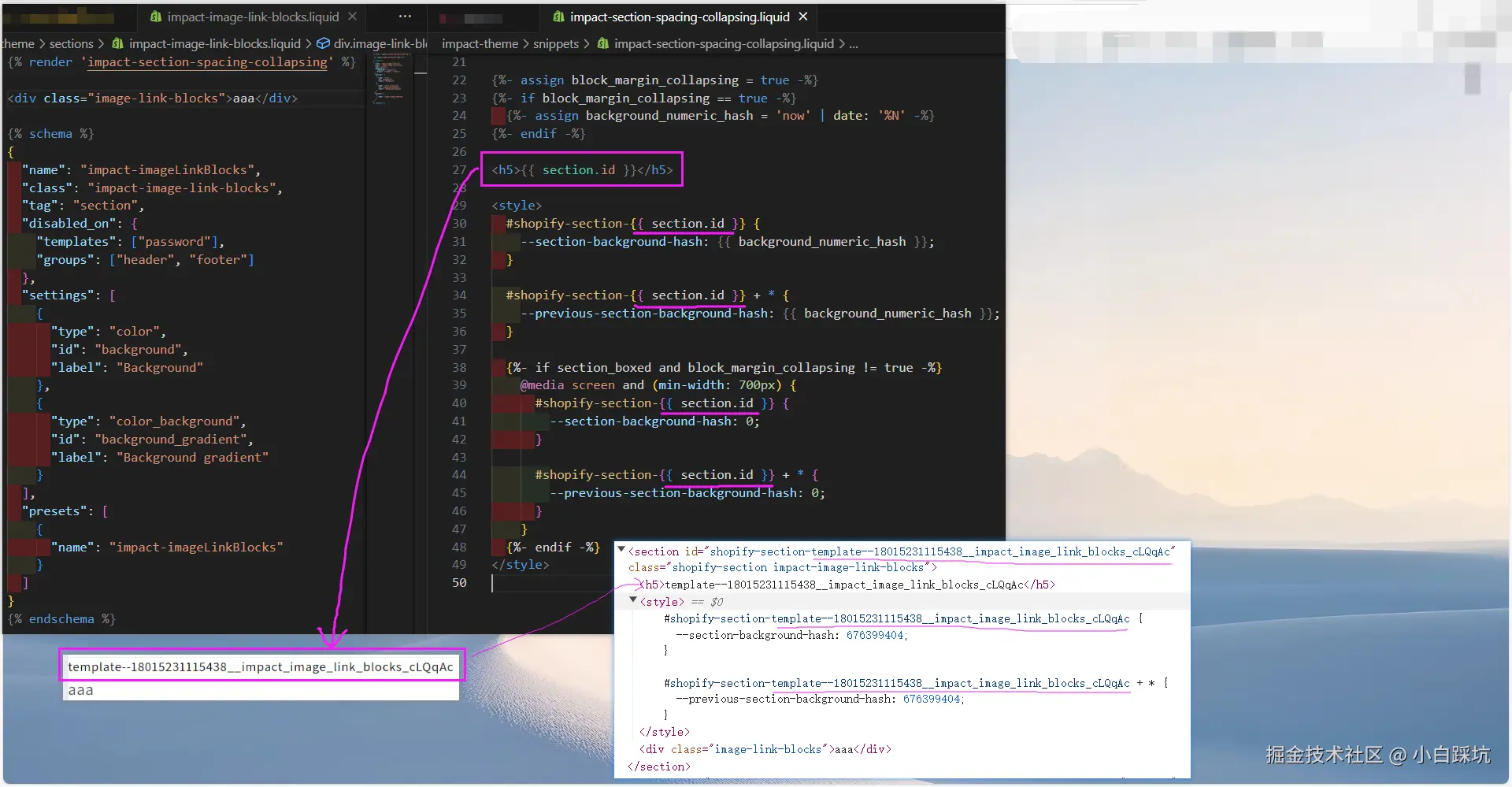1512x787 pixels.
Task: Click the "templates": ["password"] line
Action: (x=131, y=242)
